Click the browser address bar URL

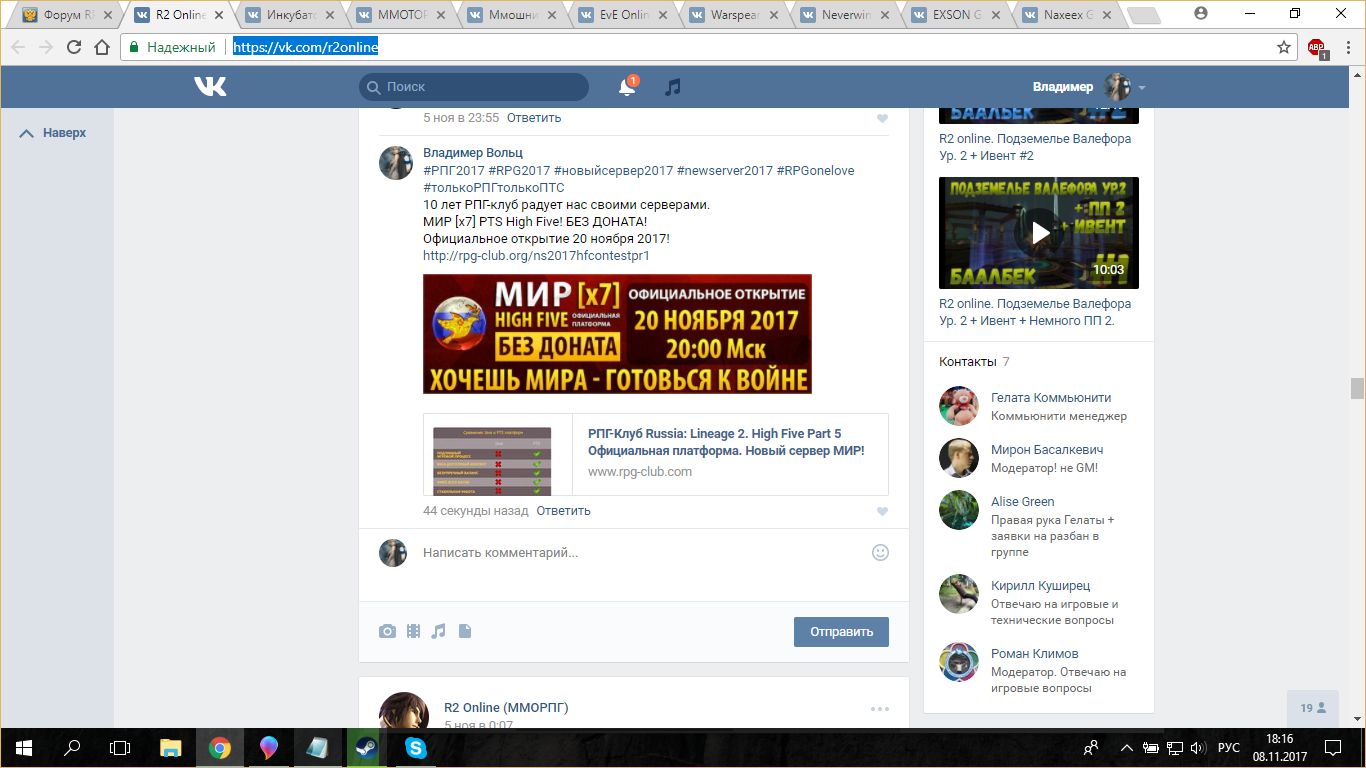coord(306,47)
